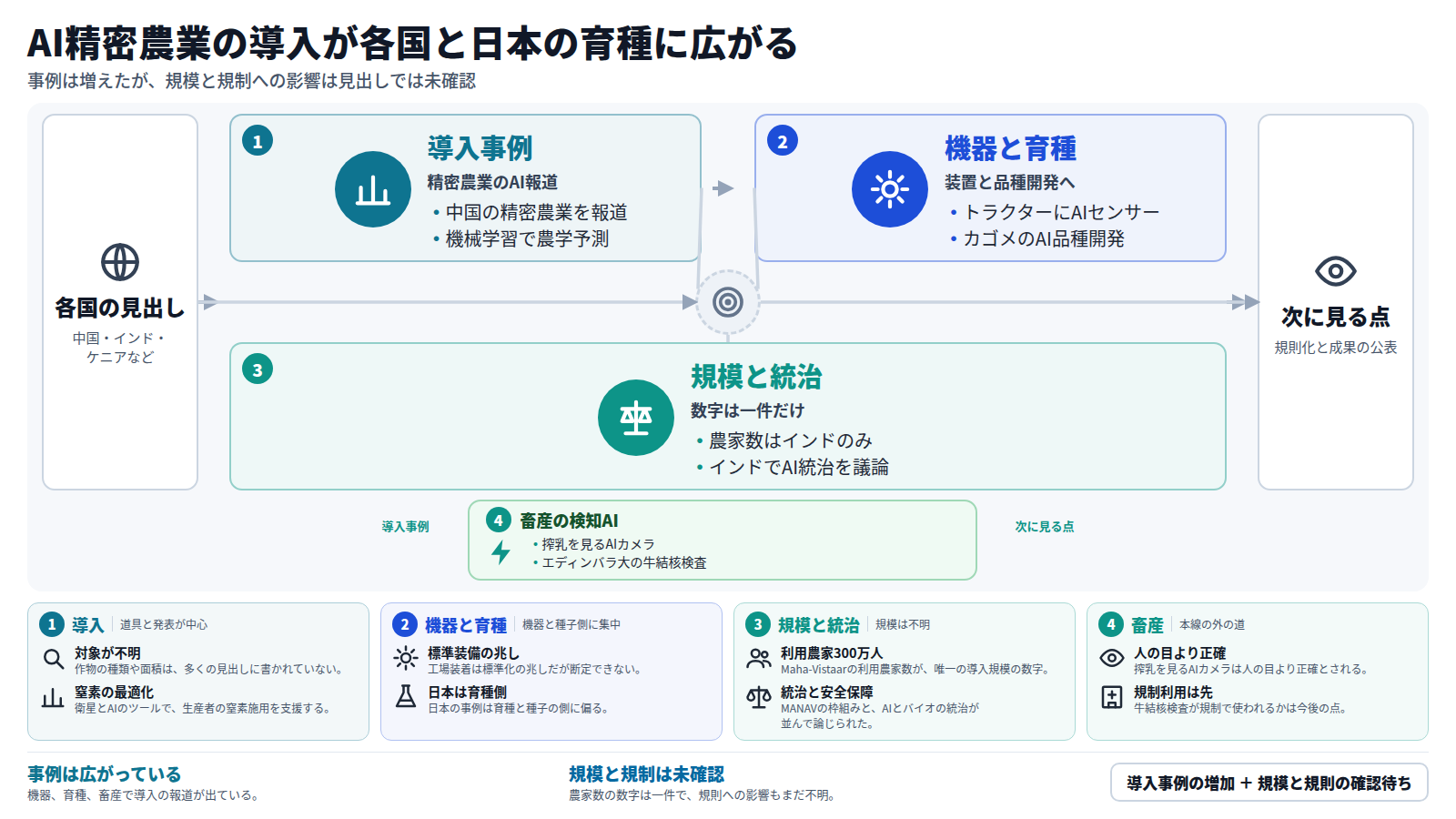This screenshot has height=819, width=1456.
Task: Click the scales icon in the green circle beside 数字は一件だけ
Action: 636,418
